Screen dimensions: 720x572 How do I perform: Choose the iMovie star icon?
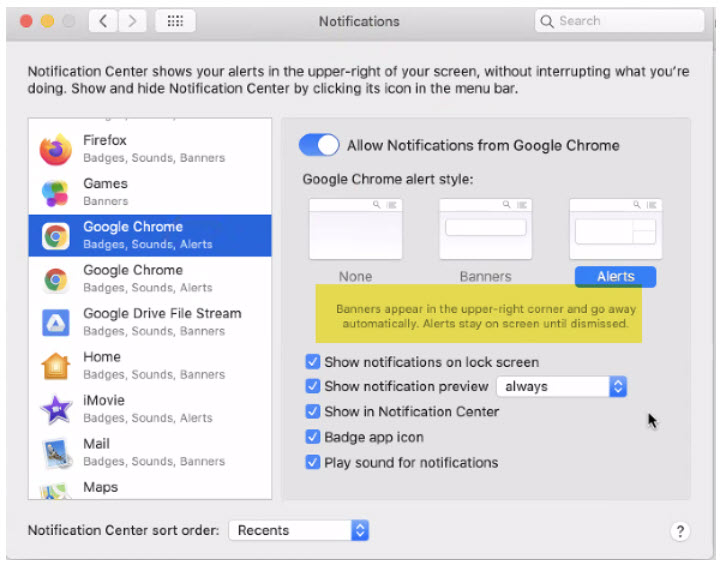[55, 409]
